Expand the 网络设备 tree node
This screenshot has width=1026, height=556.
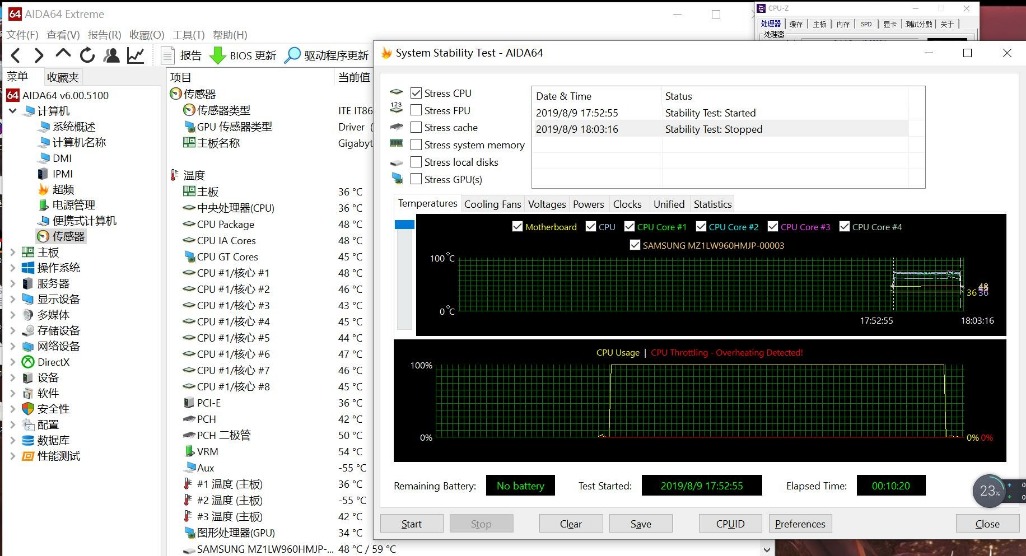coord(12,346)
